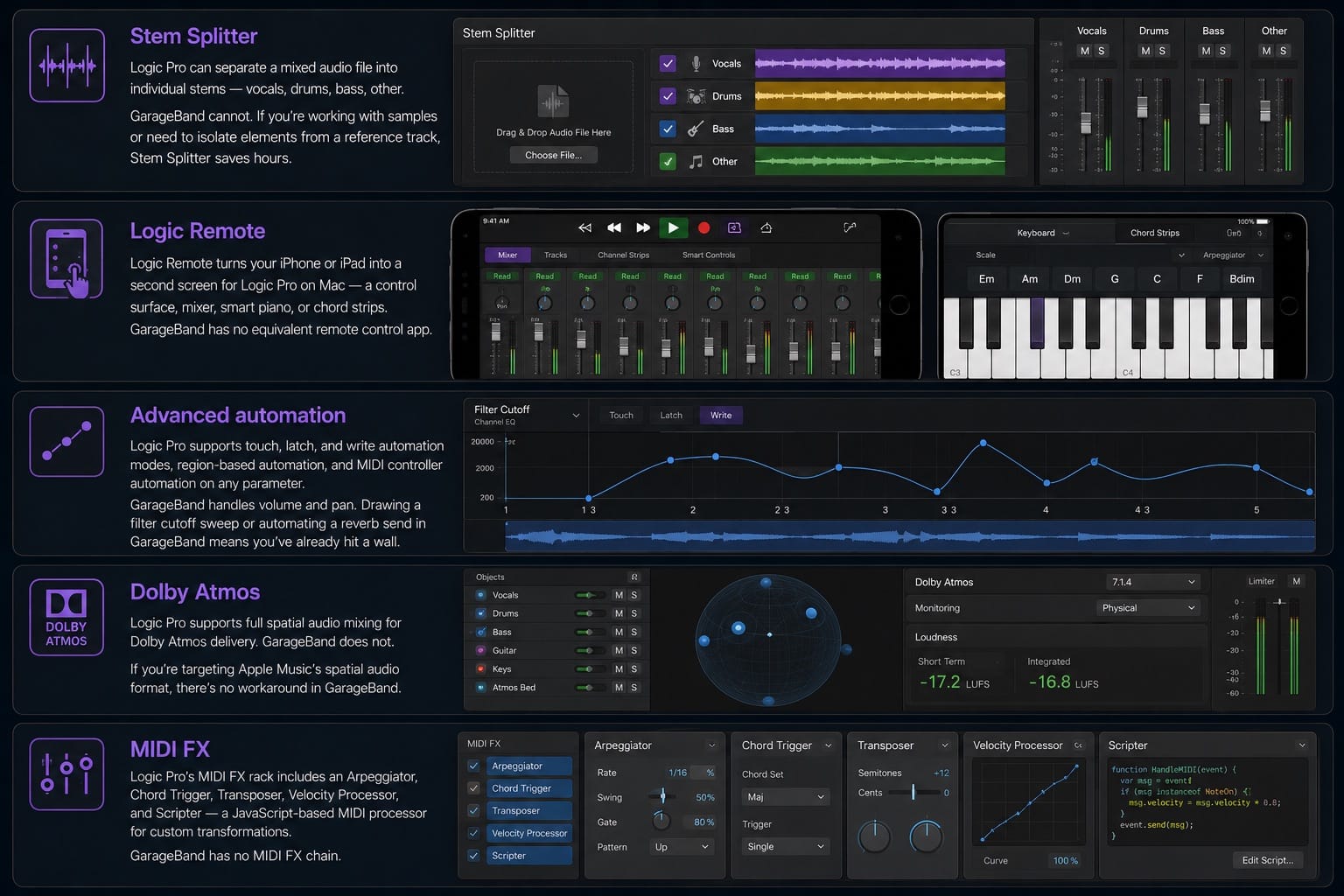
Task: Click the Guitar object icon in Atmos list
Action: point(480,650)
